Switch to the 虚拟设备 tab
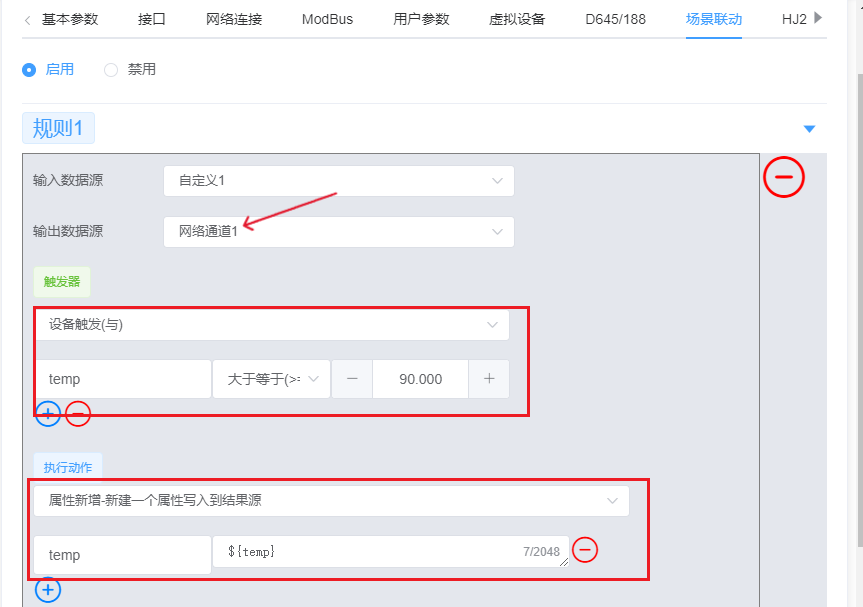The height and width of the screenshot is (607, 863). (x=517, y=19)
